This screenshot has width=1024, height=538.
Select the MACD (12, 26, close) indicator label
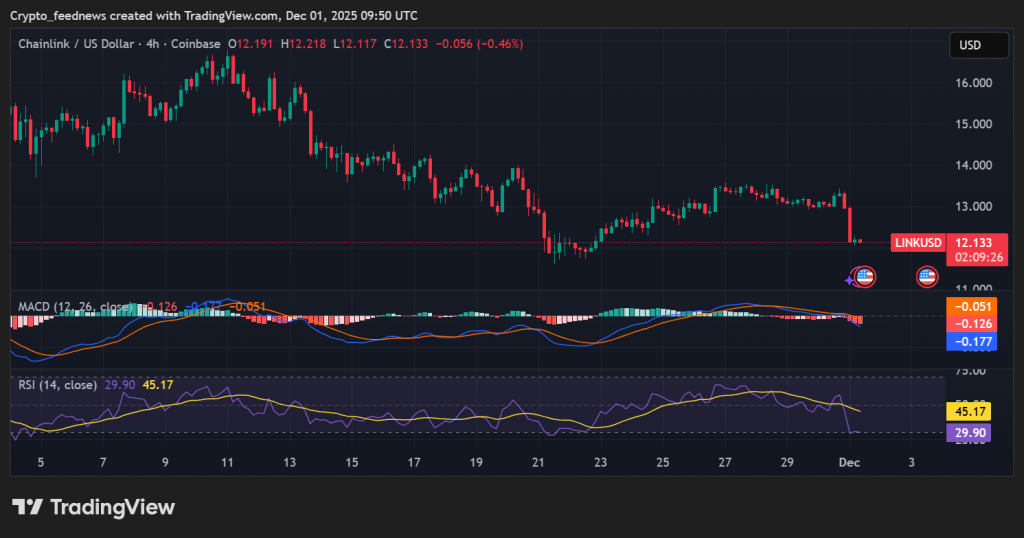(75, 307)
